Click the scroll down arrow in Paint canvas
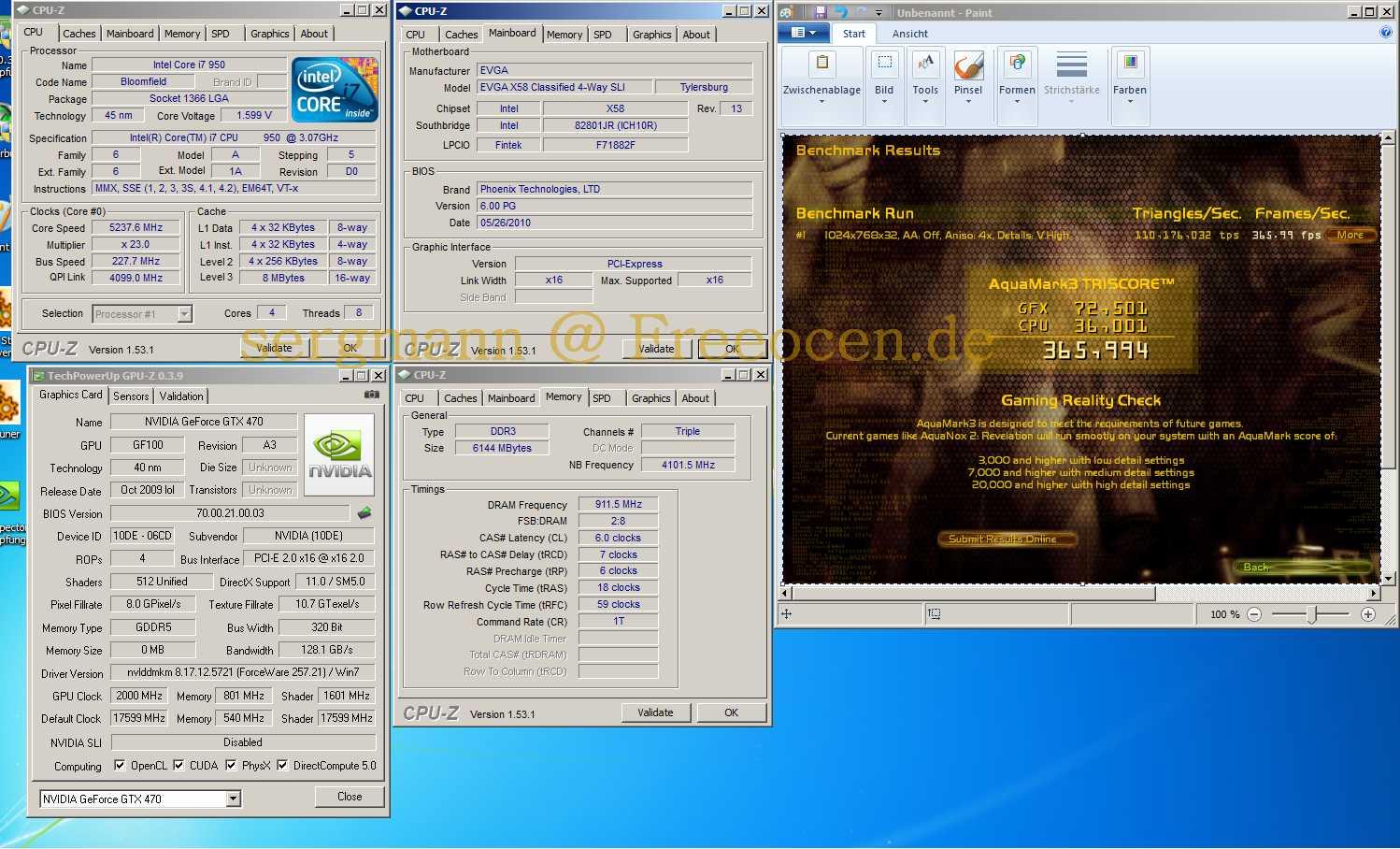Image resolution: width=1400 pixels, height=849 pixels. [1388, 579]
